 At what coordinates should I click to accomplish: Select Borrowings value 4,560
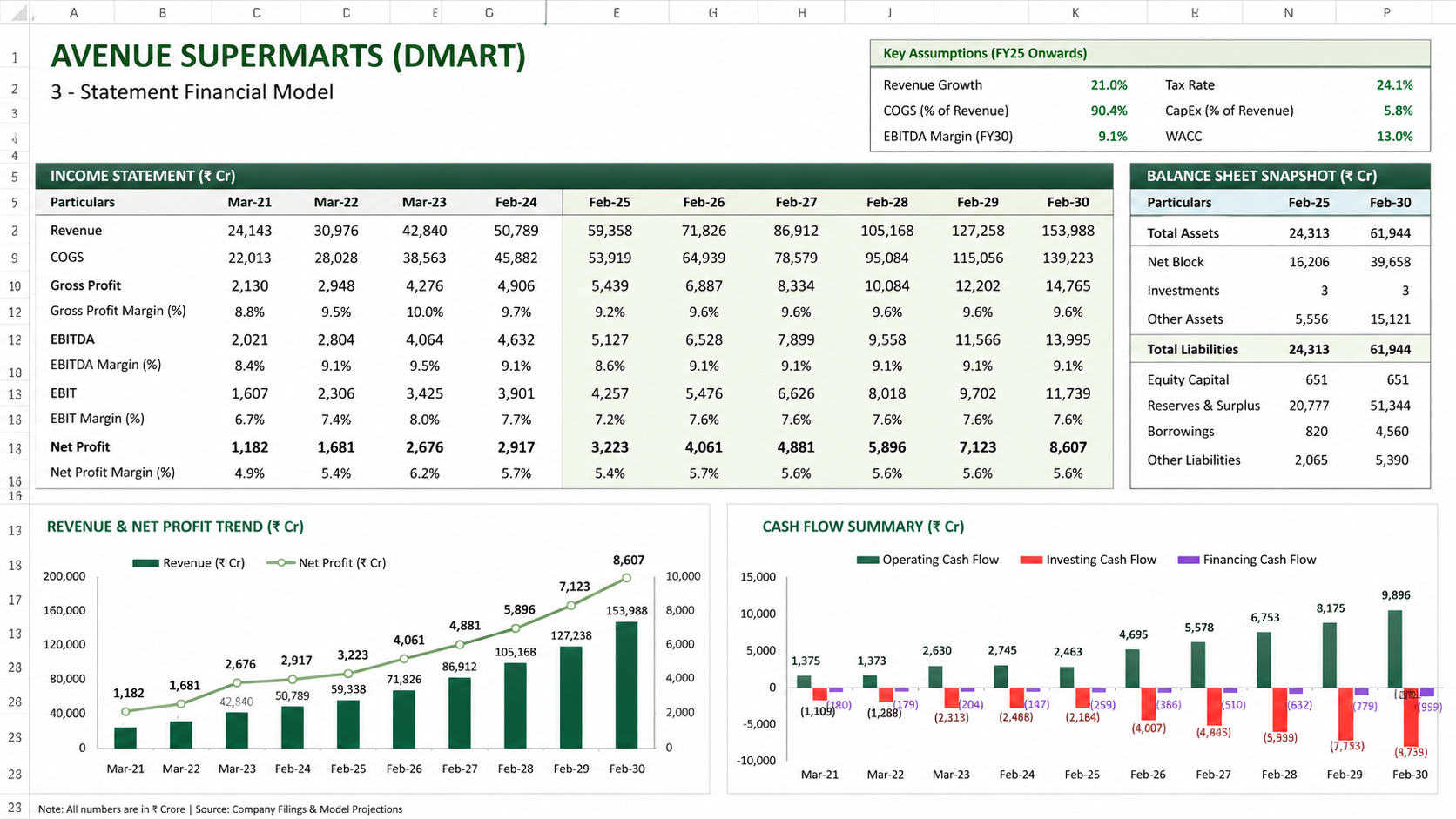pos(1392,432)
